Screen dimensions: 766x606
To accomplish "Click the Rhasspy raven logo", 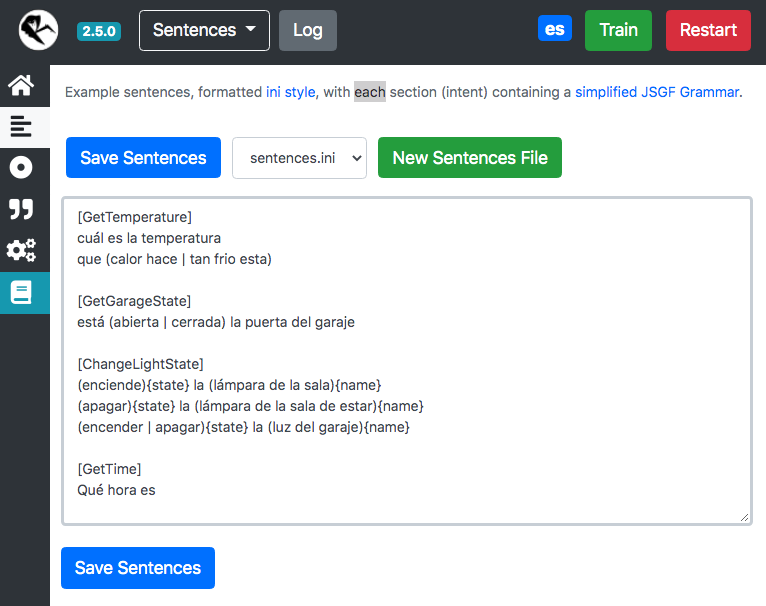I will coord(38,30).
